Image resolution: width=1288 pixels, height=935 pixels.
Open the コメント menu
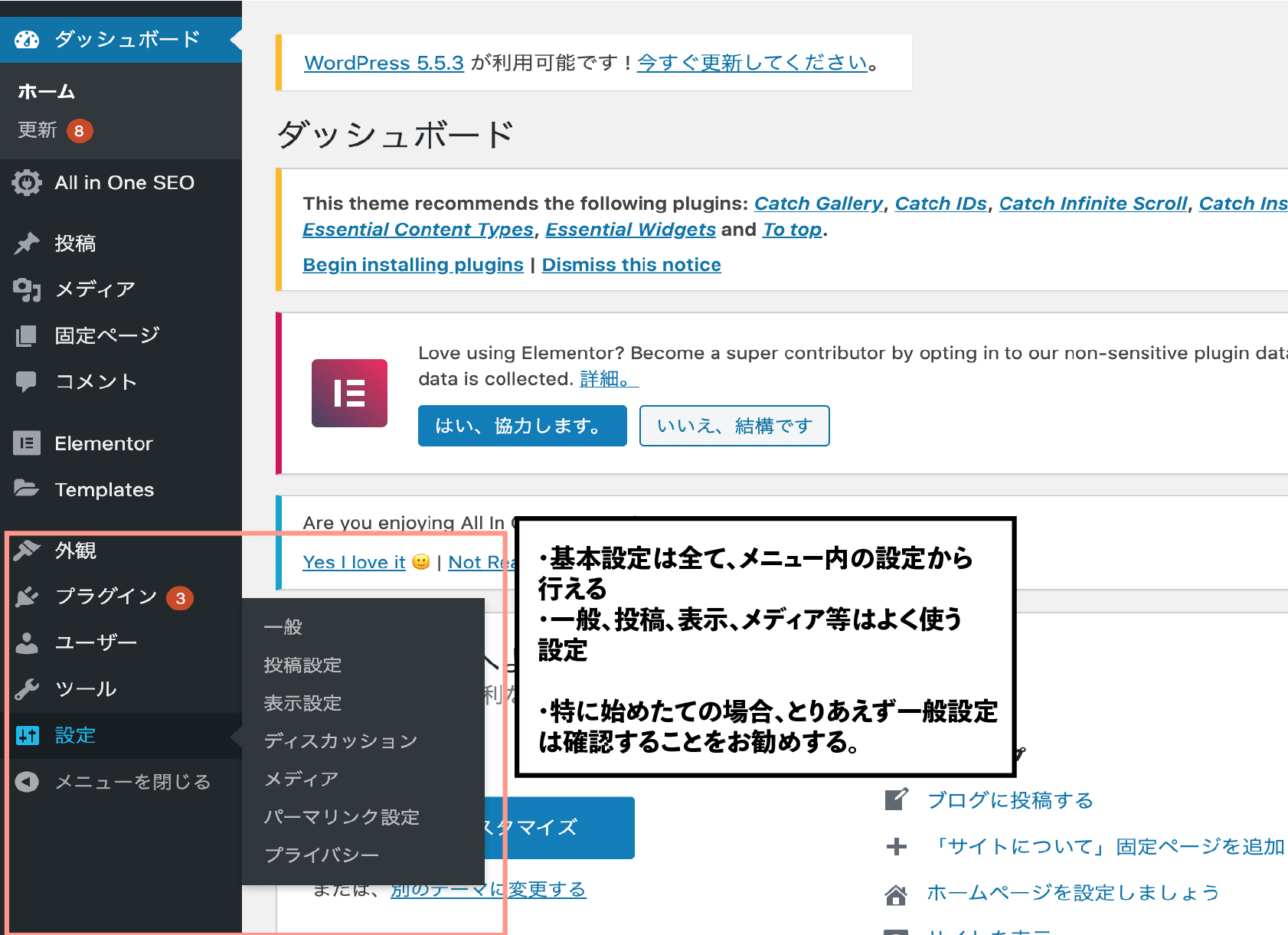coord(121,382)
